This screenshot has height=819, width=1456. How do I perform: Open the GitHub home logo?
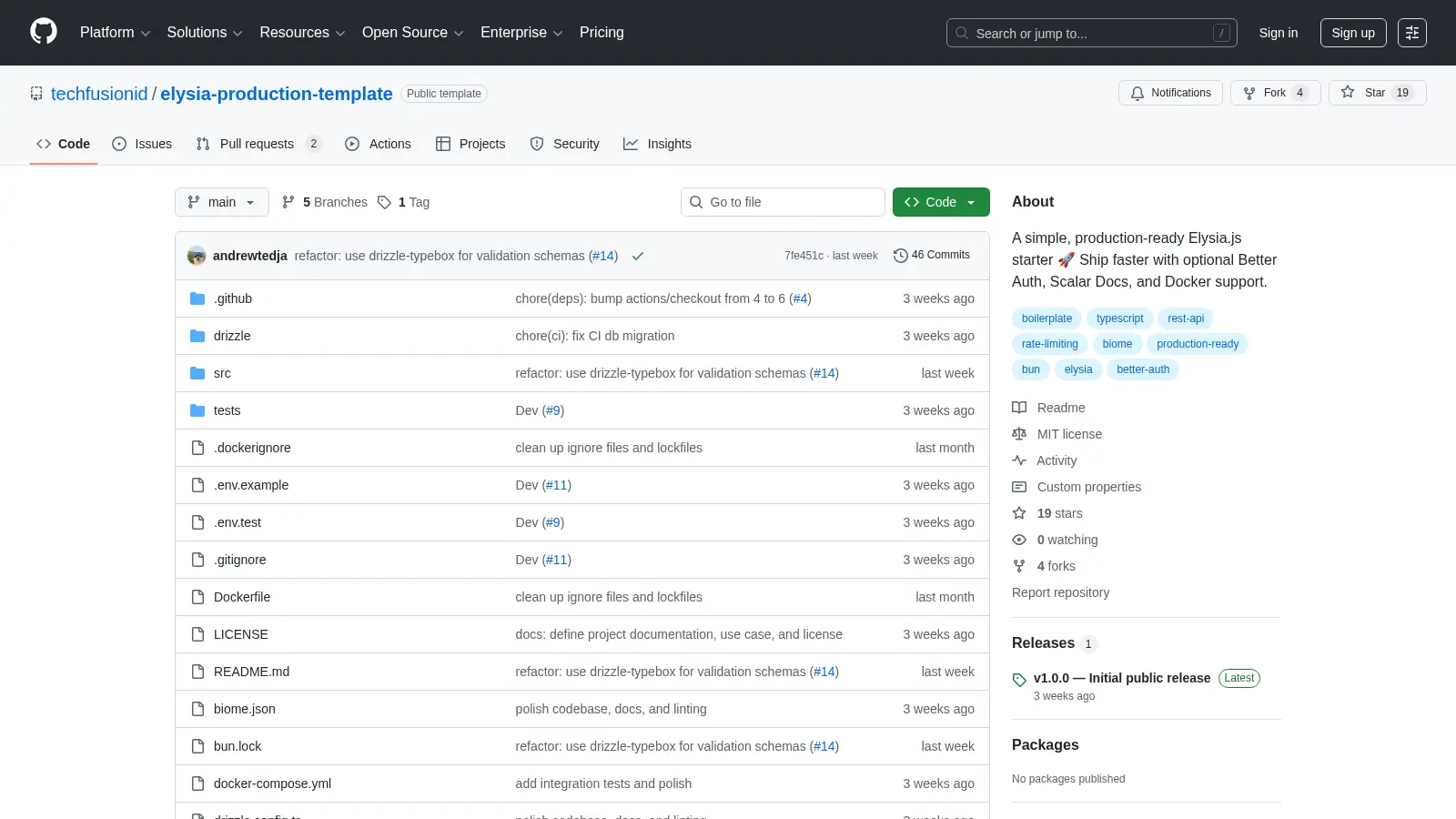[x=44, y=32]
